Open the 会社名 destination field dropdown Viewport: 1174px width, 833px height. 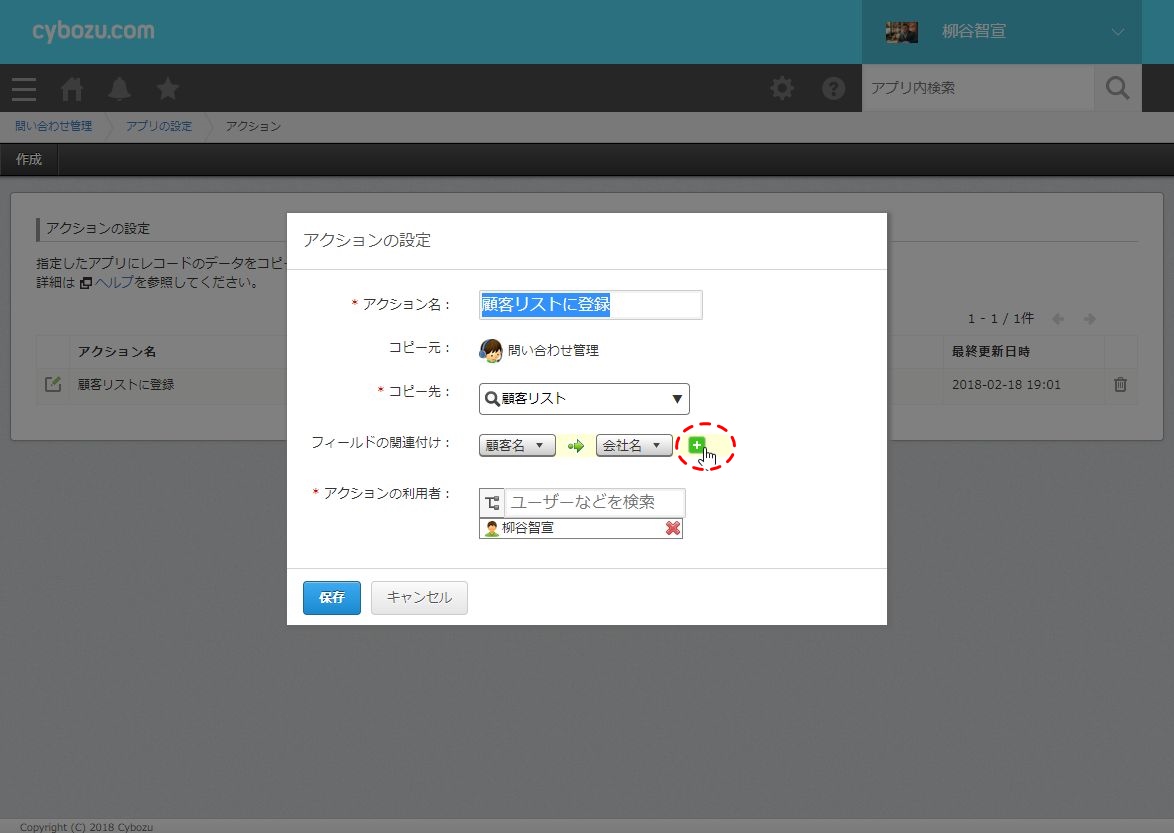coord(634,445)
